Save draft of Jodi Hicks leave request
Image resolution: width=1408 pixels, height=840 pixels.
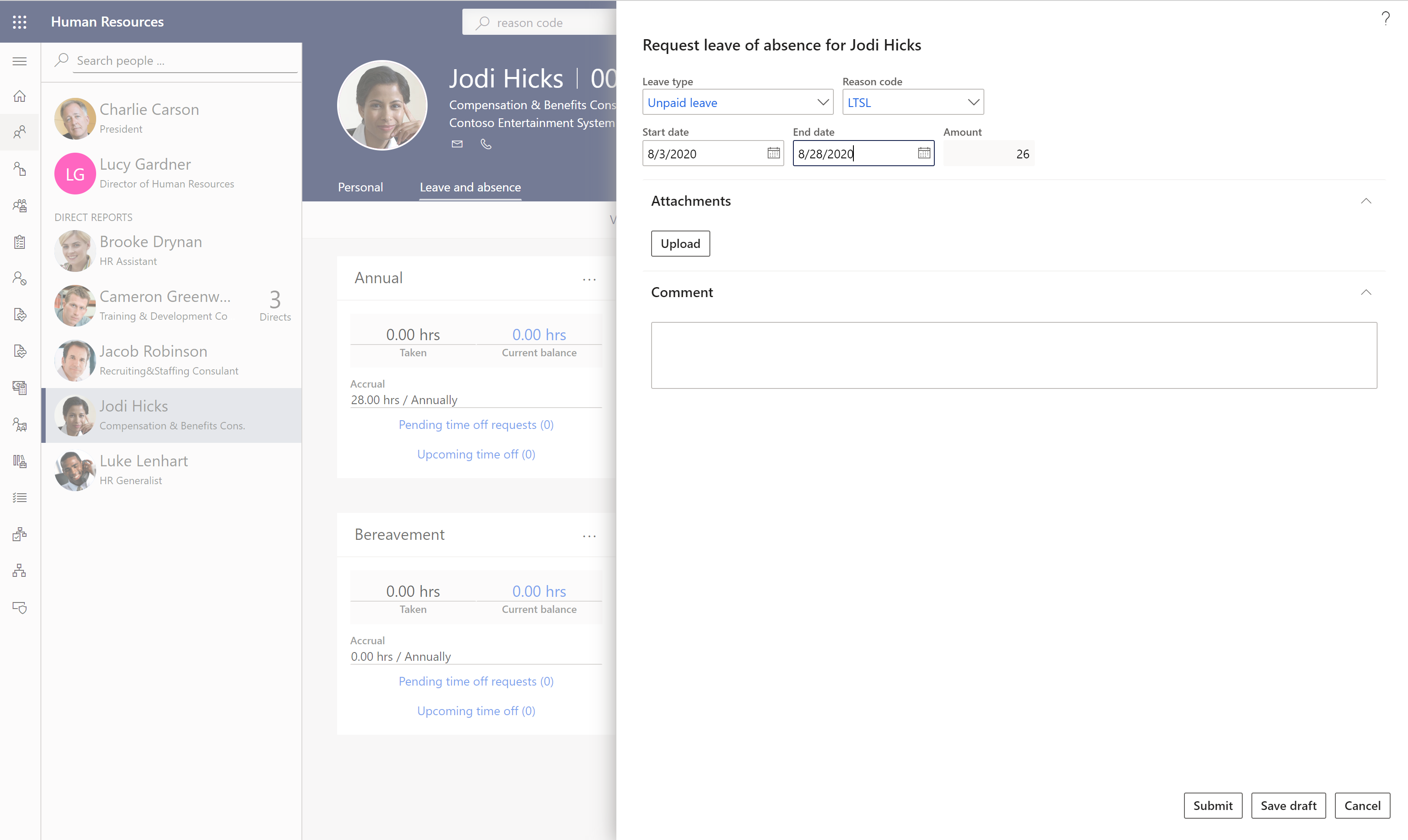coord(1288,805)
